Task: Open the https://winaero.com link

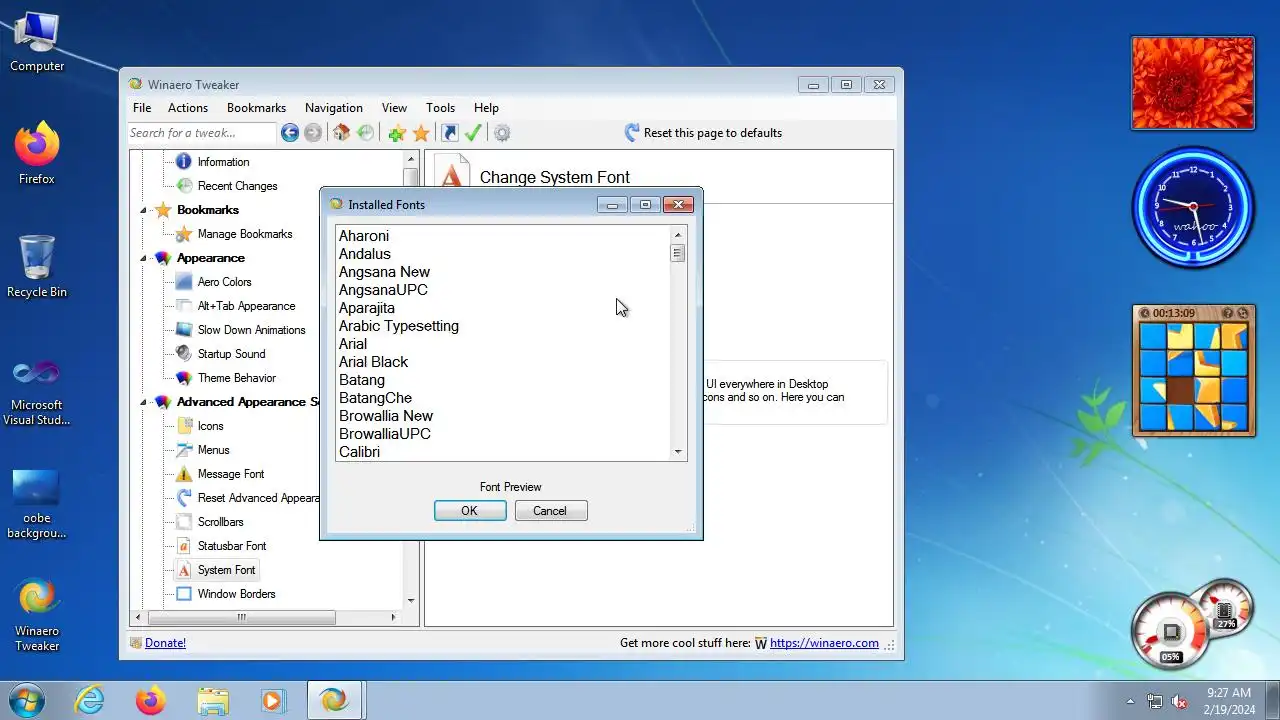Action: (824, 643)
